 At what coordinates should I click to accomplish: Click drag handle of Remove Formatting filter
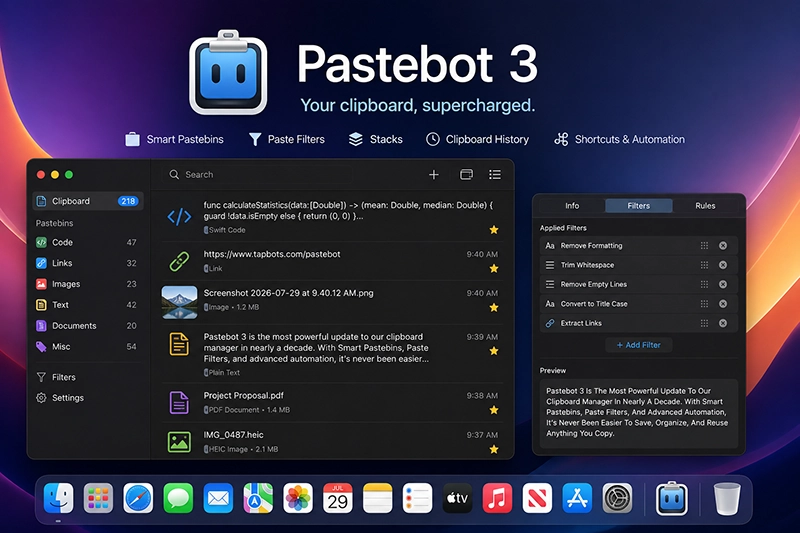coord(705,246)
